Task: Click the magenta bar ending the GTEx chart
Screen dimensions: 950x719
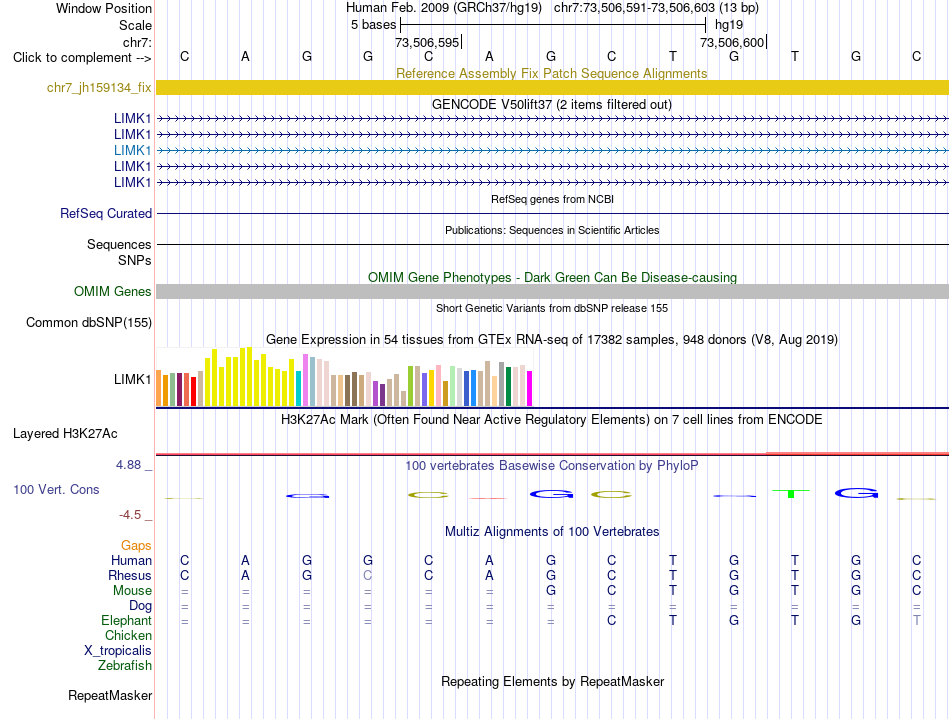Action: tap(529, 388)
